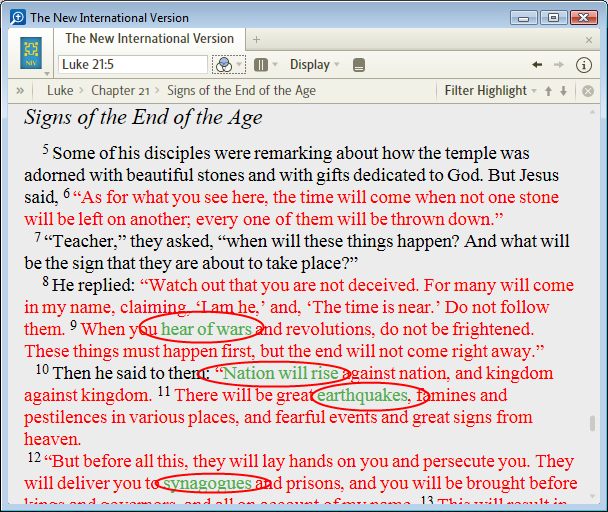Add a new tab with plus button
The height and width of the screenshot is (512, 608).
pyautogui.click(x=256, y=40)
